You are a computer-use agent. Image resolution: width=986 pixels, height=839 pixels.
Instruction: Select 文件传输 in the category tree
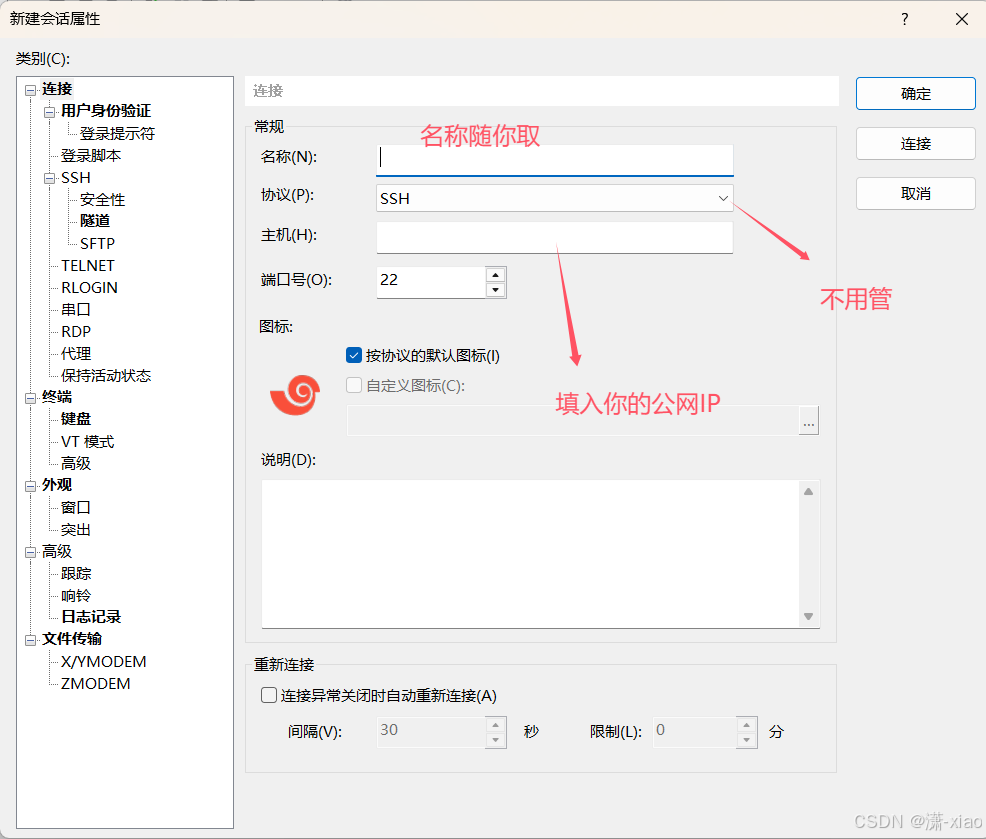(x=72, y=639)
